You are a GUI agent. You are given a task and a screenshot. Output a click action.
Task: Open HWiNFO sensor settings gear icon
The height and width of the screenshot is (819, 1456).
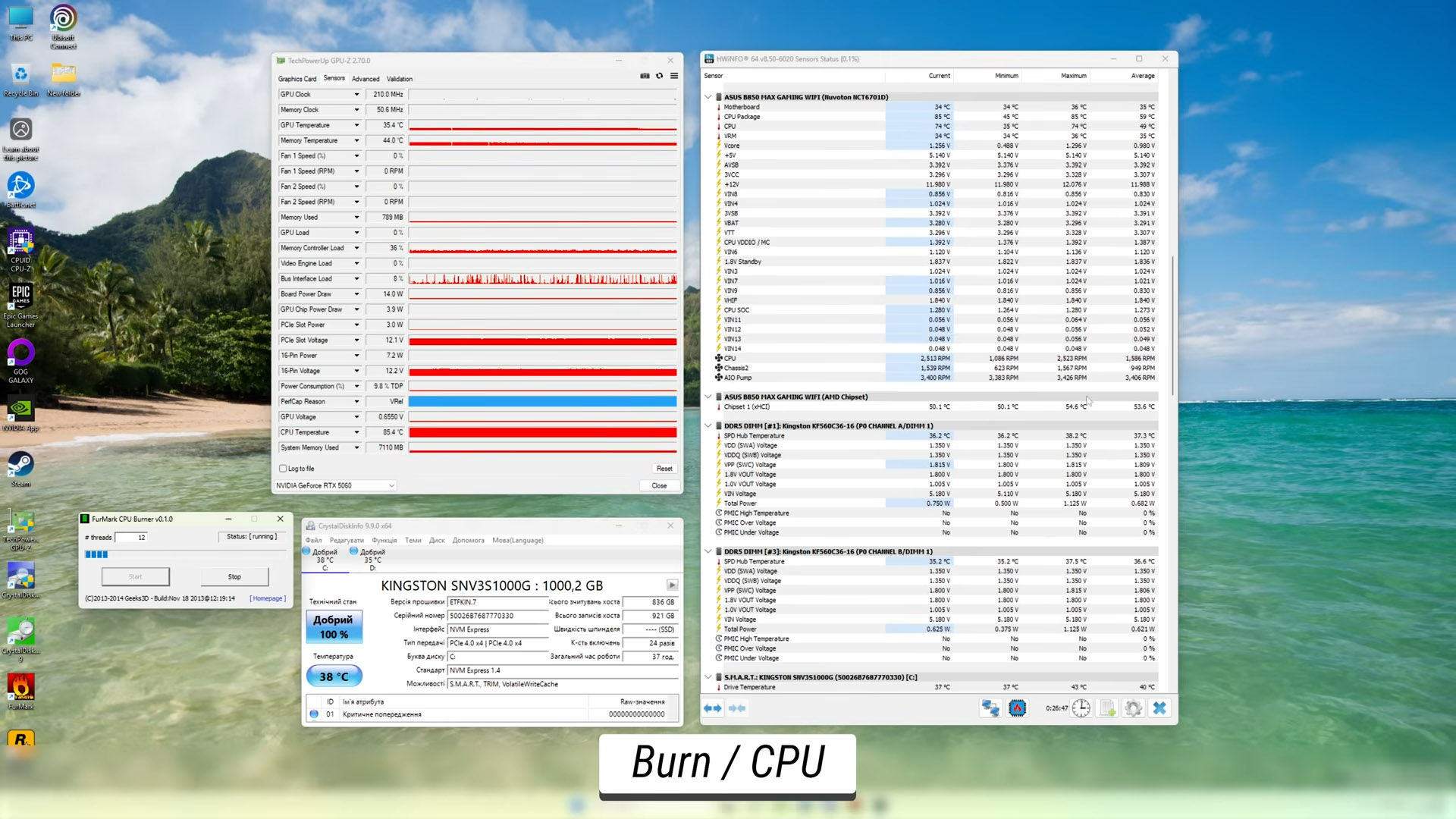pyautogui.click(x=1134, y=708)
